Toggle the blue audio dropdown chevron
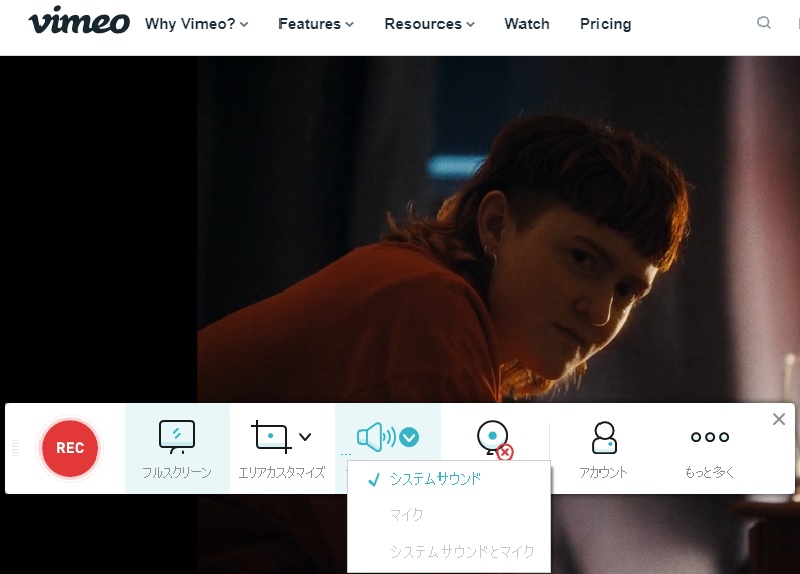Viewport: 800px width, 574px height. click(x=410, y=437)
